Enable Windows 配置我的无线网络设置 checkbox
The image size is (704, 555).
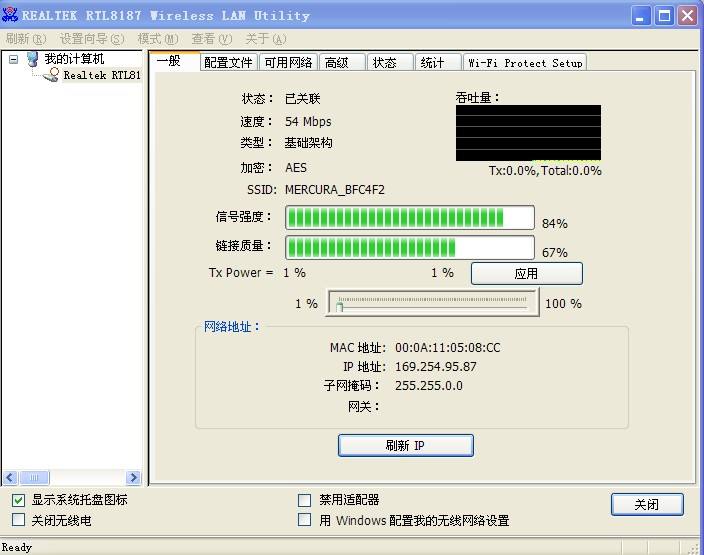[x=304, y=520]
